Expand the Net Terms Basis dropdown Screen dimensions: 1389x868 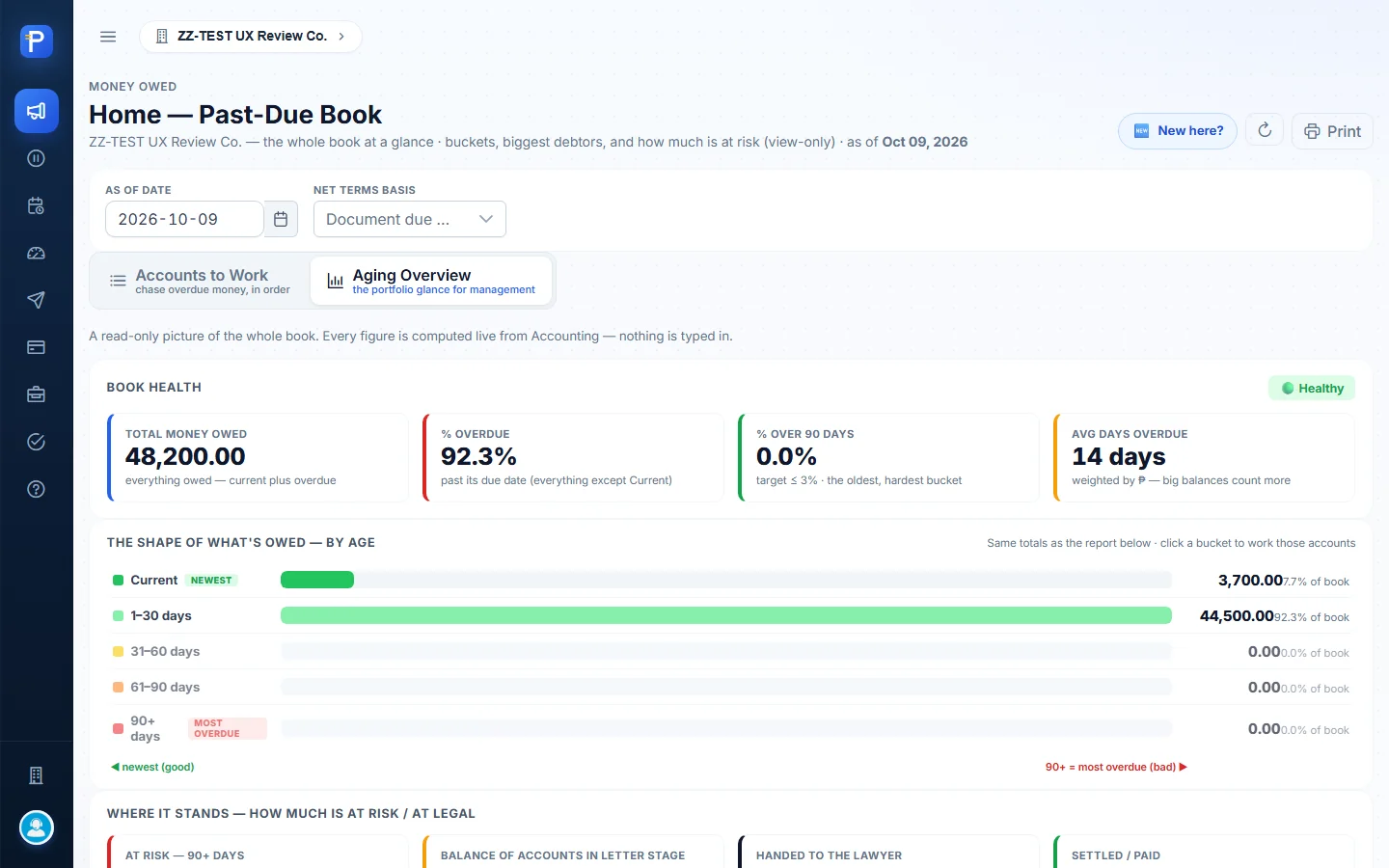click(x=410, y=219)
